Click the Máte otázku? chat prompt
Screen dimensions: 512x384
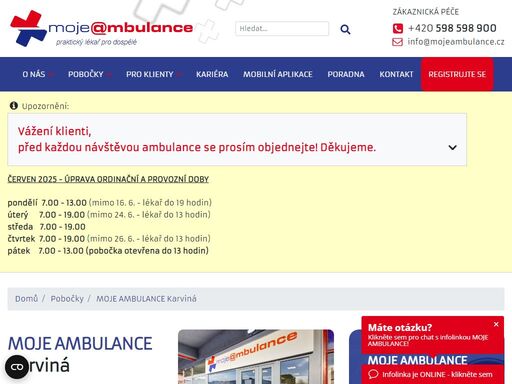432,335
